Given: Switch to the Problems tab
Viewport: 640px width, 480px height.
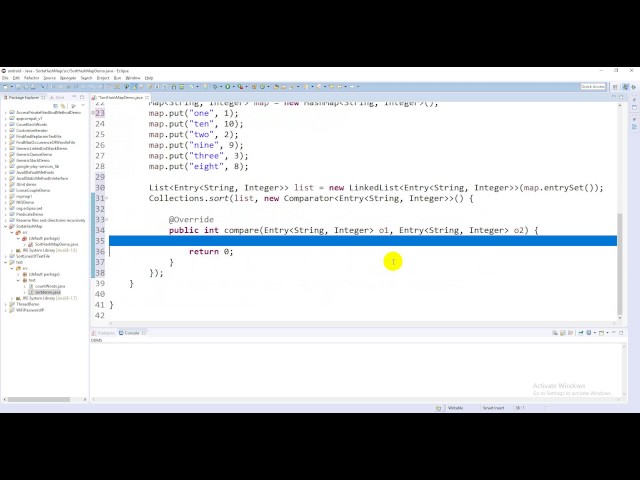Looking at the screenshot, I should (x=104, y=333).
